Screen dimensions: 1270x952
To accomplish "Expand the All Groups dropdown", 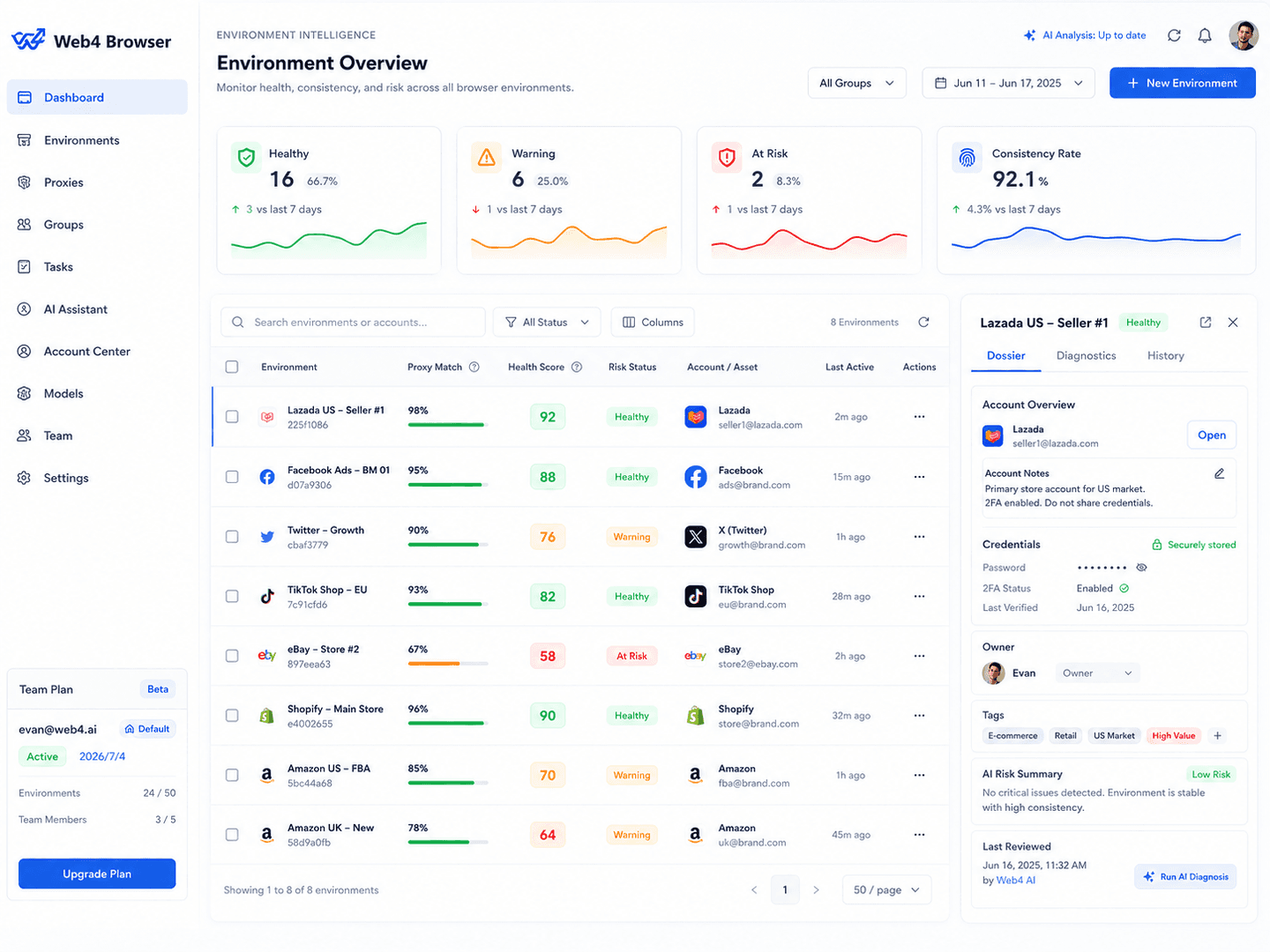I will pos(856,83).
